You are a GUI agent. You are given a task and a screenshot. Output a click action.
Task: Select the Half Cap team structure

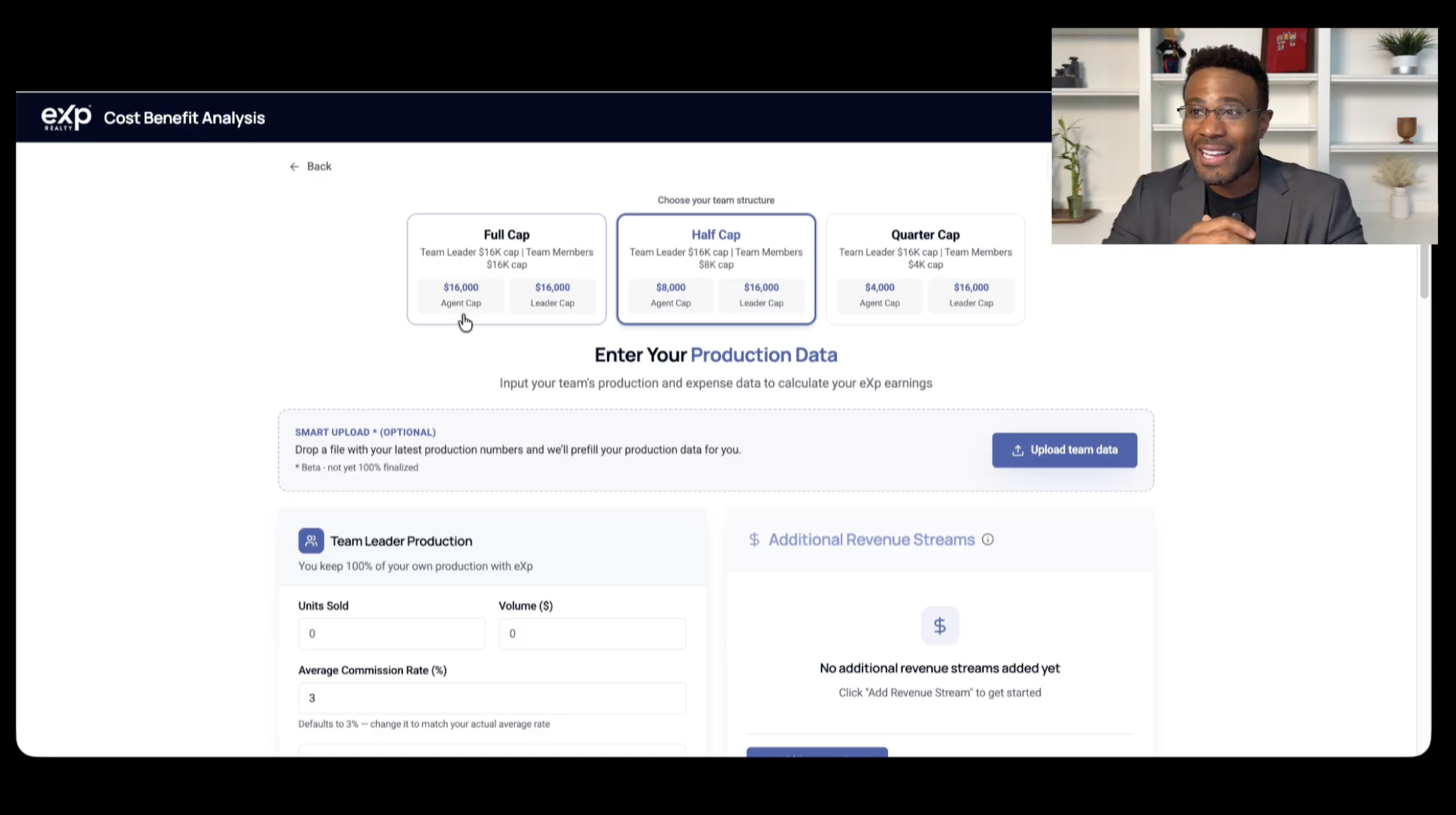716,269
